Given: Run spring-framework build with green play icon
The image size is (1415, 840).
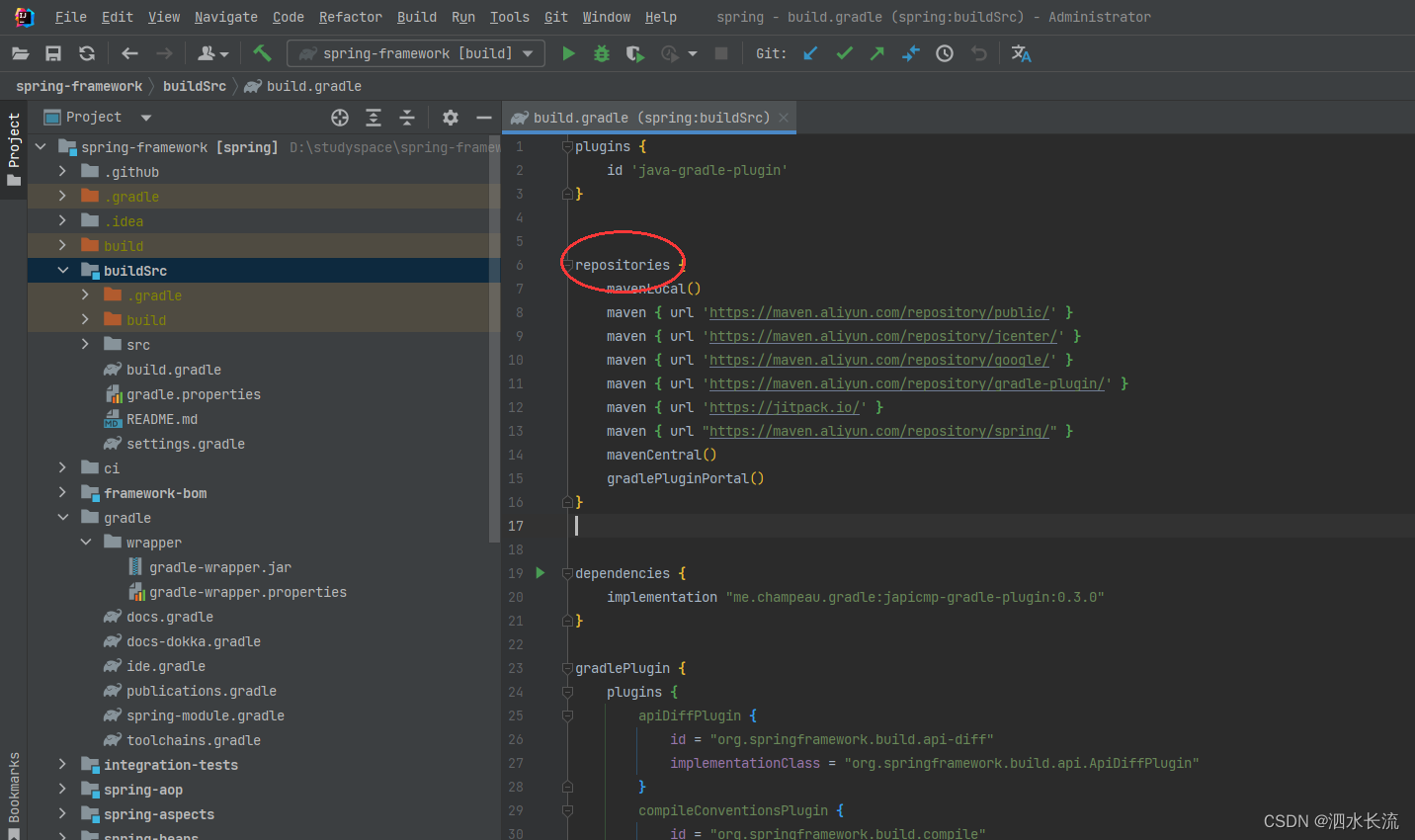Looking at the screenshot, I should 568,53.
